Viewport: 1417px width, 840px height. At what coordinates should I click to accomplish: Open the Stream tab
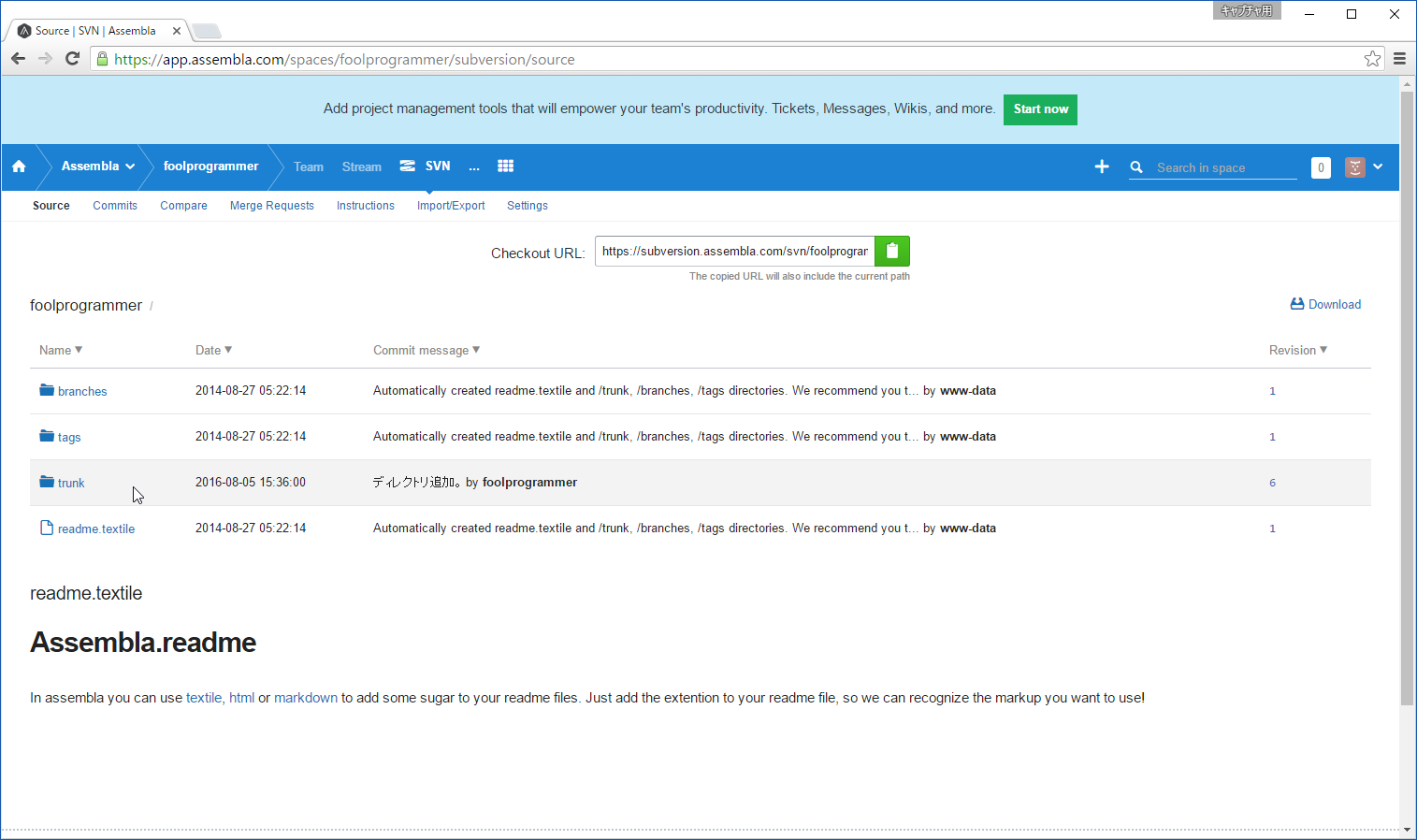click(x=362, y=167)
